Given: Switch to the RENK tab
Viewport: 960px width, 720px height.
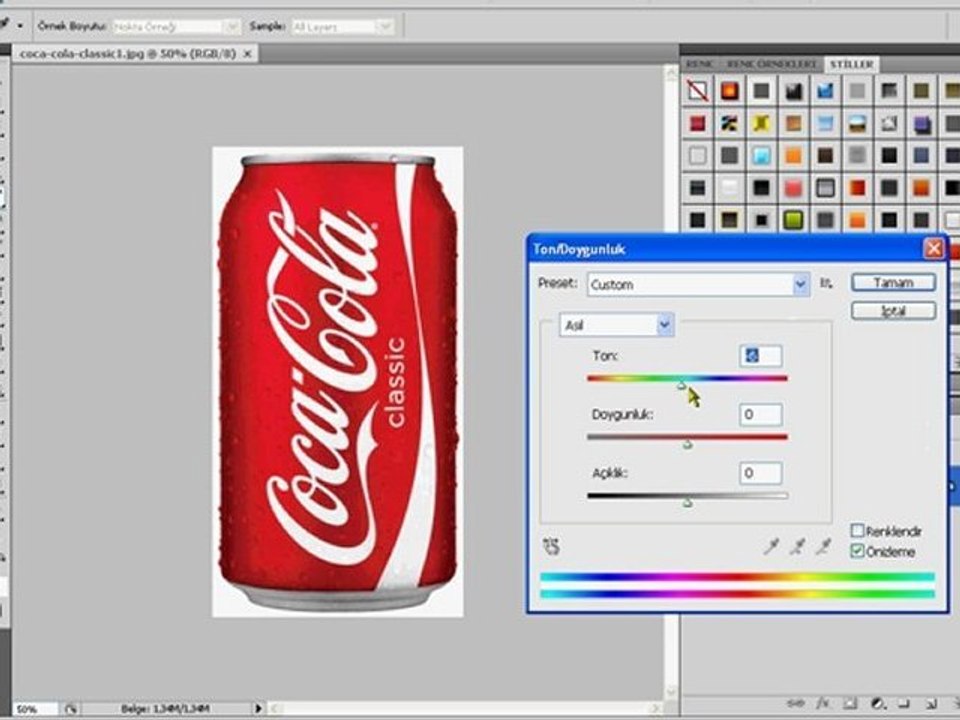Looking at the screenshot, I should tap(700, 64).
